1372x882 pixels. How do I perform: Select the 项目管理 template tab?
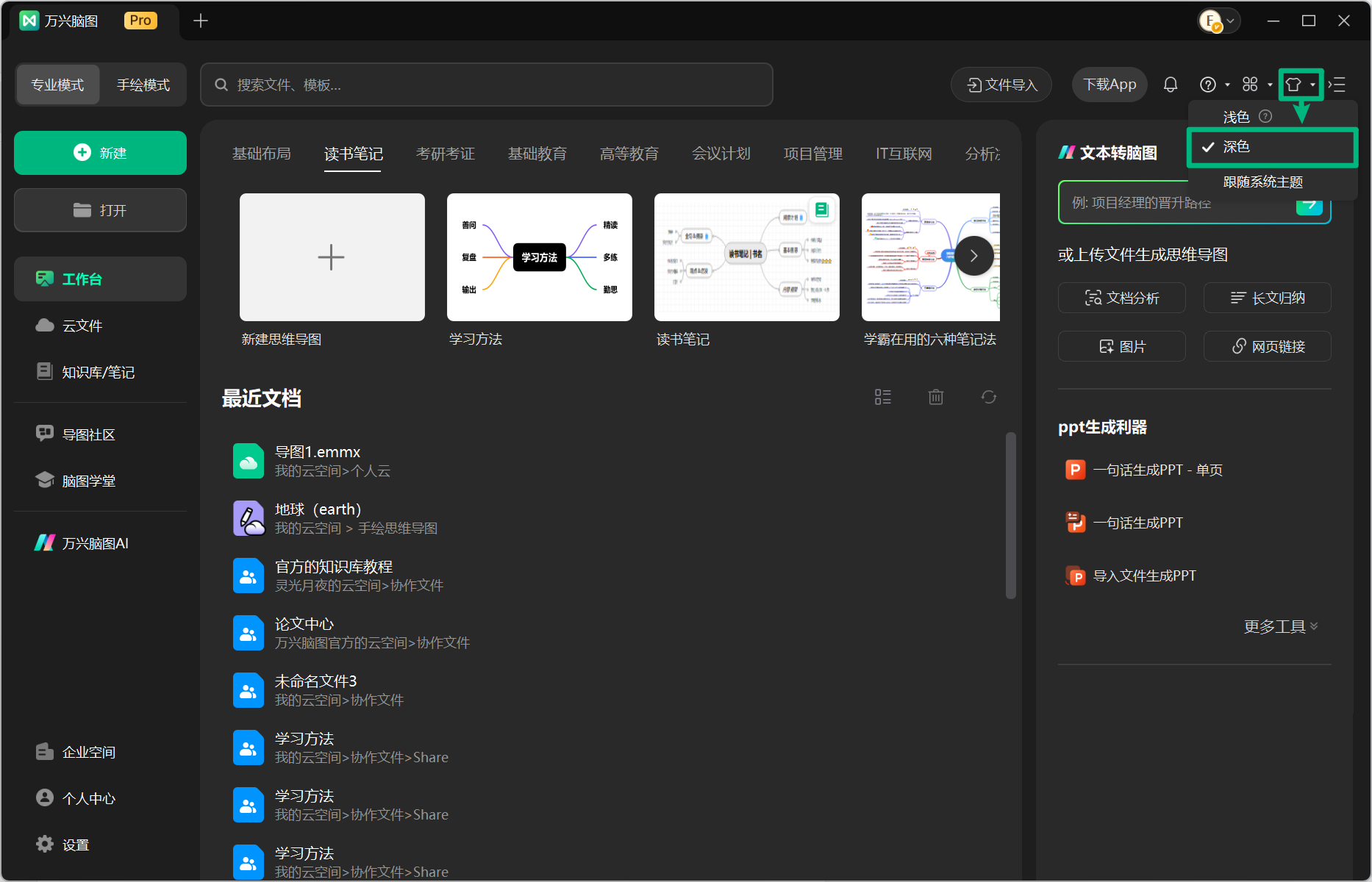pyautogui.click(x=813, y=154)
